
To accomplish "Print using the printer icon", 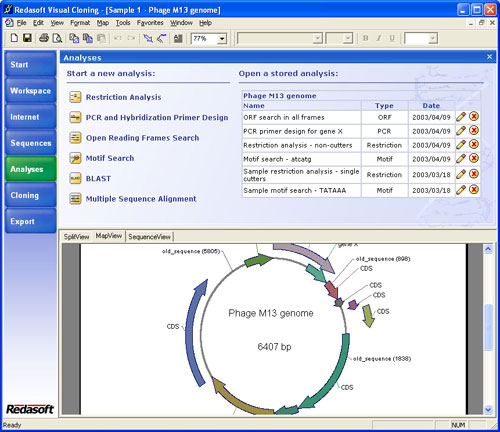I will pyautogui.click(x=44, y=38).
